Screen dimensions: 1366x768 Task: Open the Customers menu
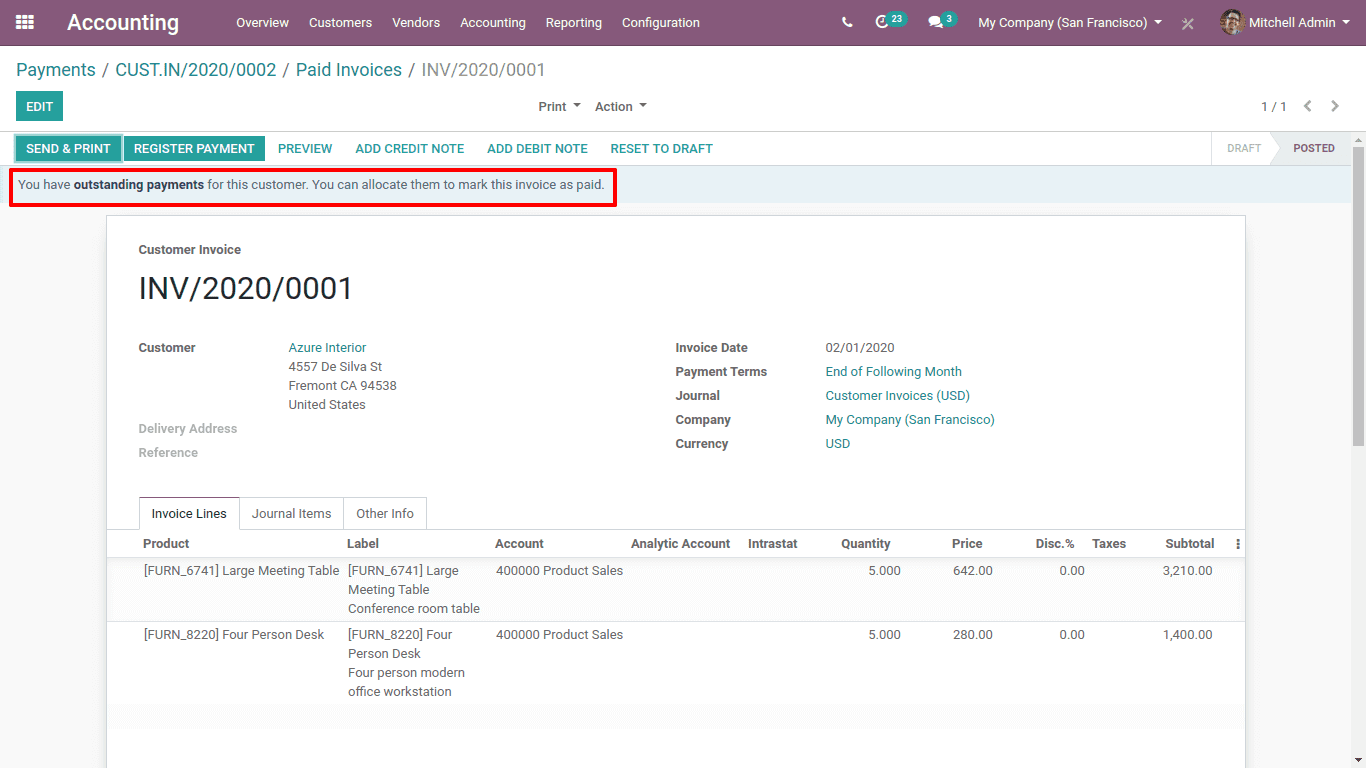[x=340, y=22]
